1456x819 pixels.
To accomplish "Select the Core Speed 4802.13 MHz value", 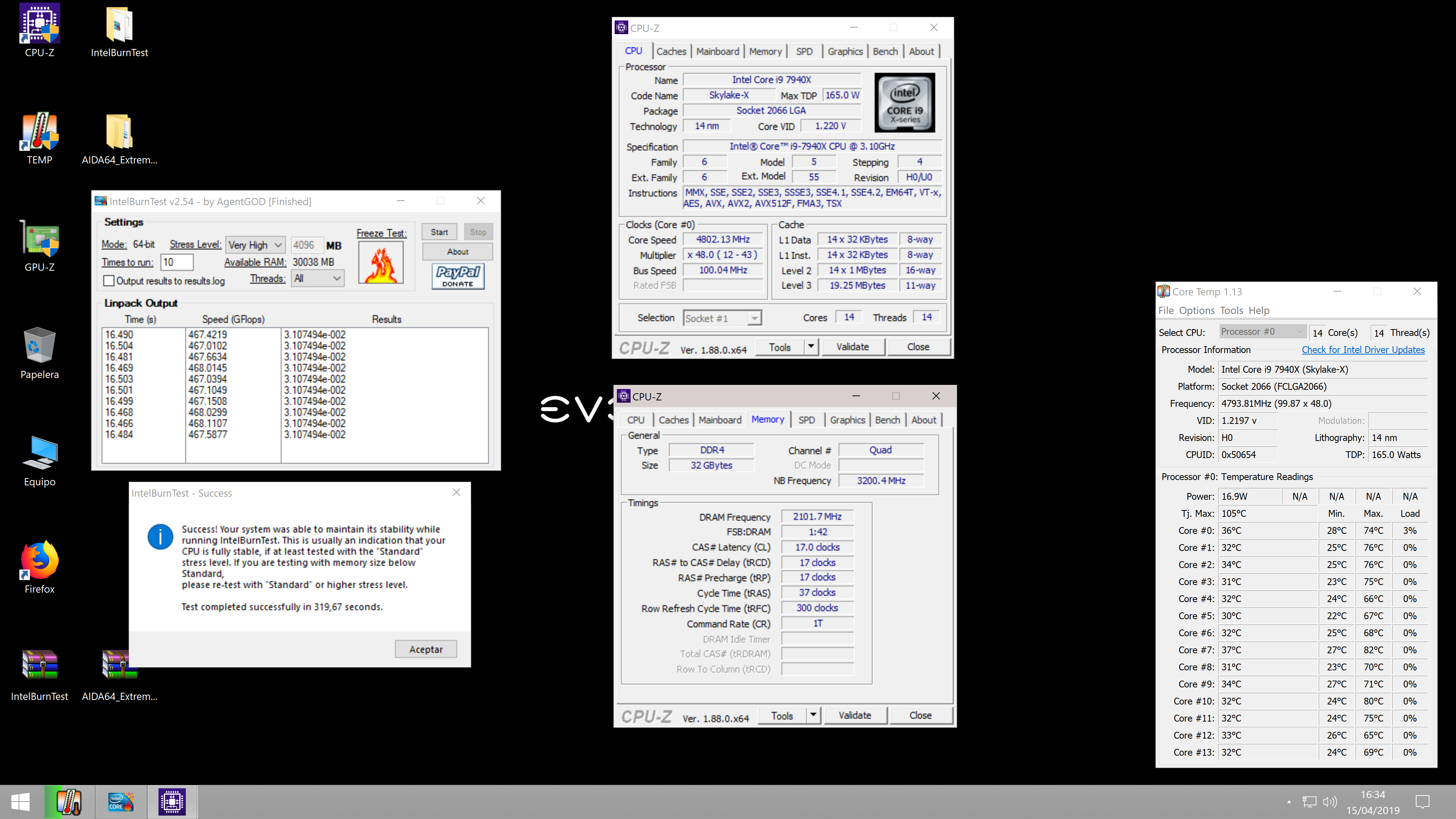I will (723, 239).
